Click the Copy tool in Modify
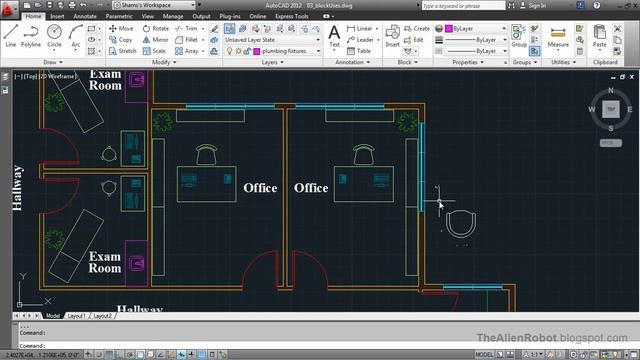The image size is (640, 360). click(121, 40)
